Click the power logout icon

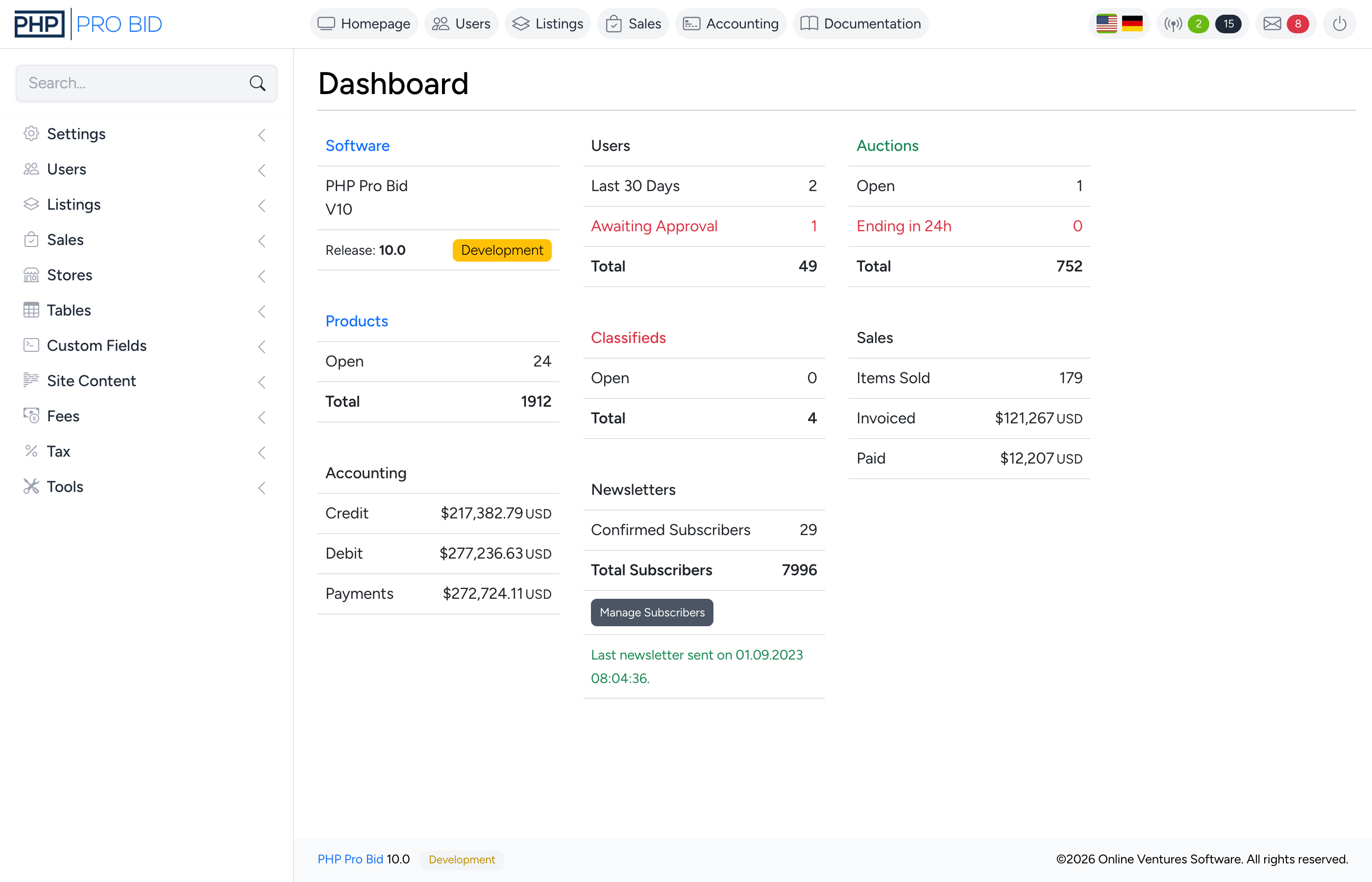1339,24
